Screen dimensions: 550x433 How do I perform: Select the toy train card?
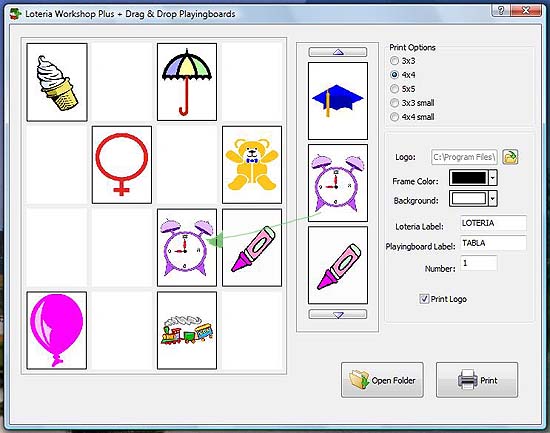187,330
